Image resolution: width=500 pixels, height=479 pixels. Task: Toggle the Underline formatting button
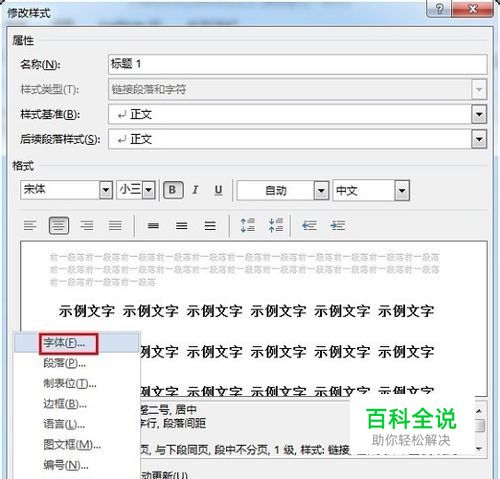218,190
